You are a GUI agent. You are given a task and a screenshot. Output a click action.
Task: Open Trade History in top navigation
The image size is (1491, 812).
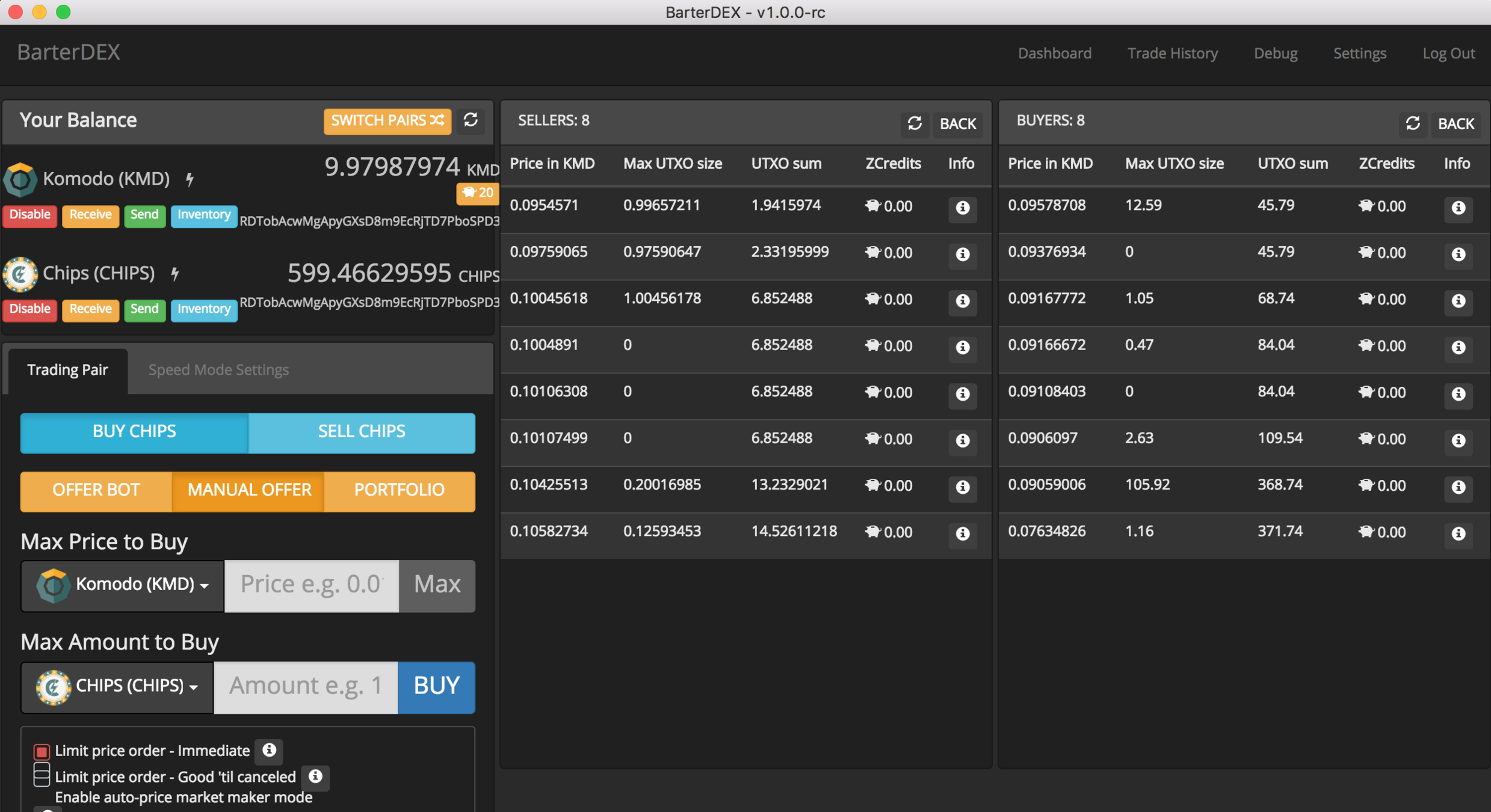pos(1172,53)
